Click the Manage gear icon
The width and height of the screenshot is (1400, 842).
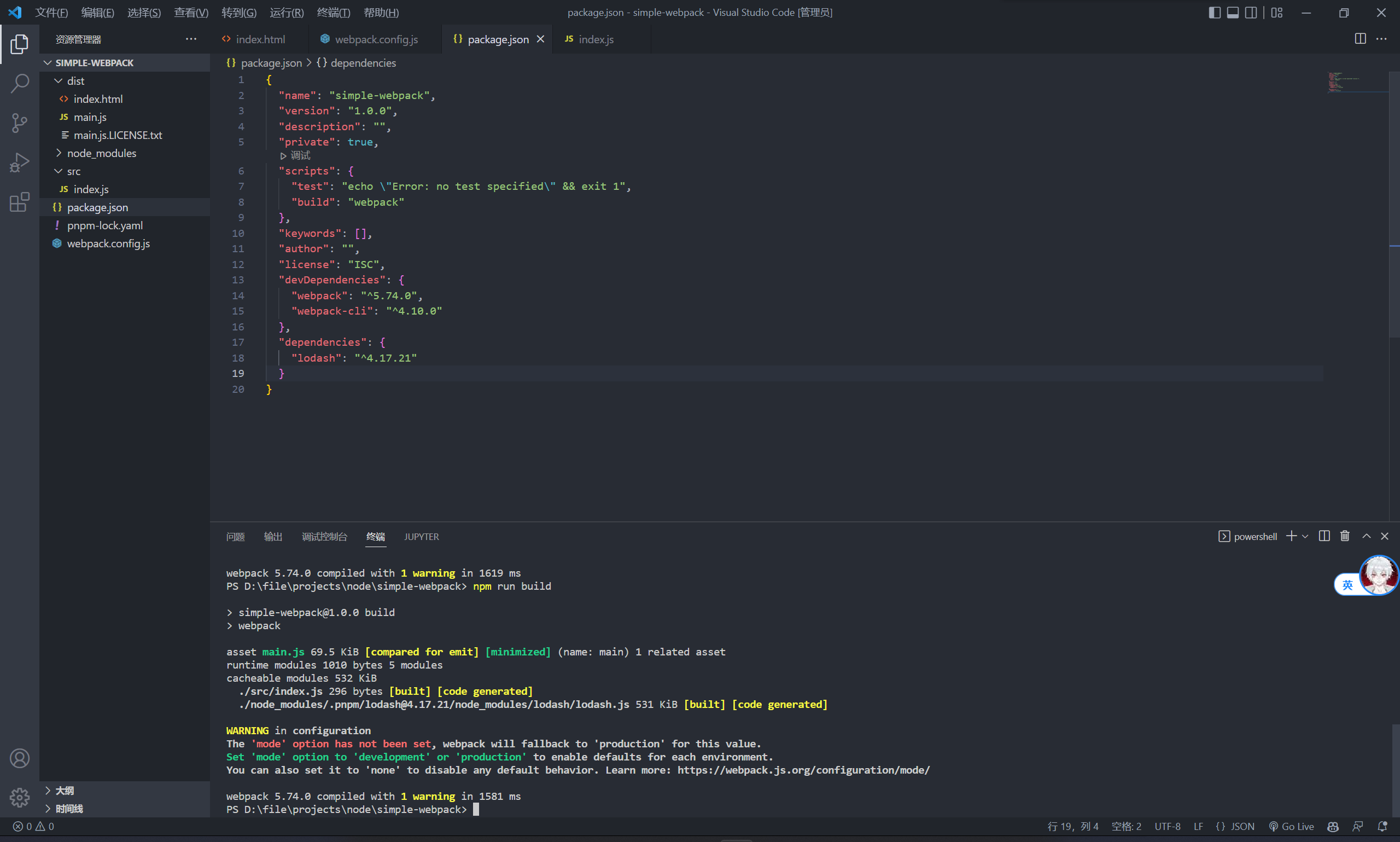[19, 797]
